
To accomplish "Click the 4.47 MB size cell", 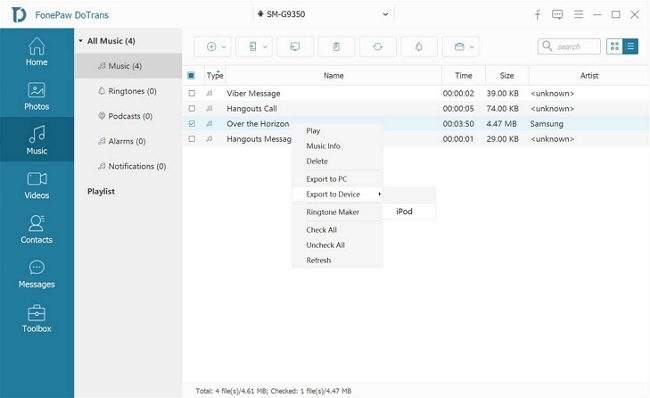I will [x=502, y=124].
